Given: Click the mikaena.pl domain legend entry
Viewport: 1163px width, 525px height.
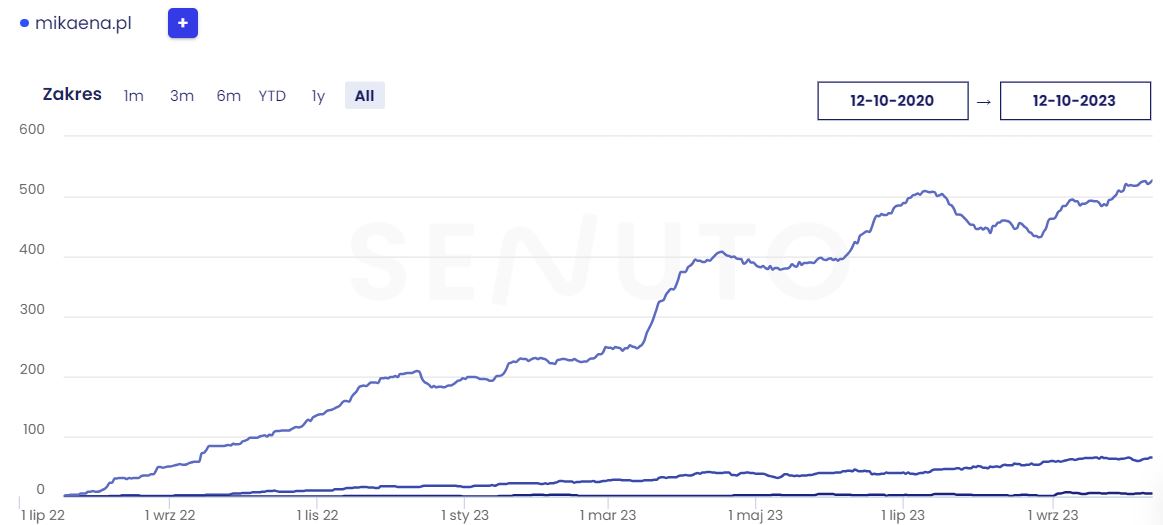Looking at the screenshot, I should coord(83,23).
